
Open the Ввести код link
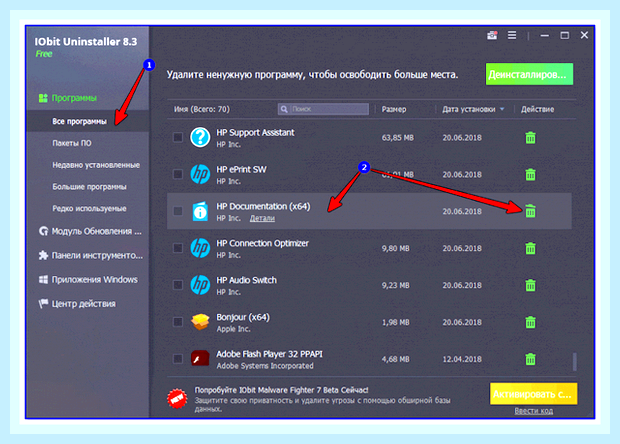coord(533,411)
